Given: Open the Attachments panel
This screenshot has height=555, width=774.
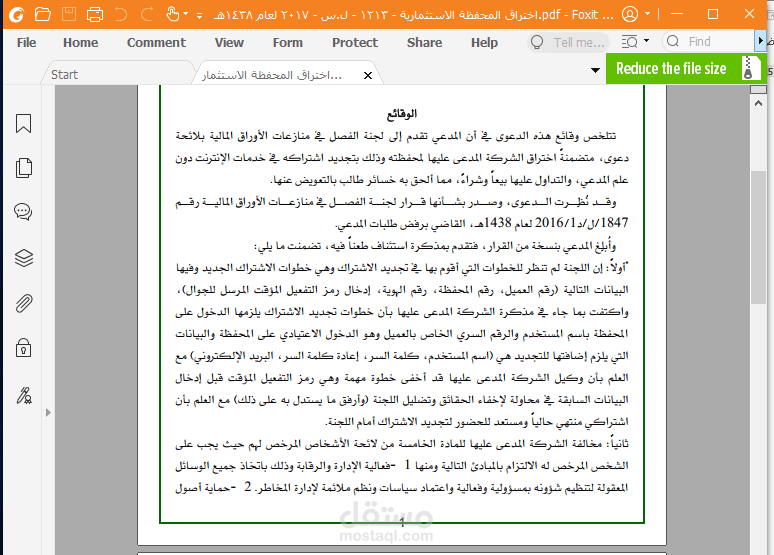Looking at the screenshot, I should click(x=24, y=303).
